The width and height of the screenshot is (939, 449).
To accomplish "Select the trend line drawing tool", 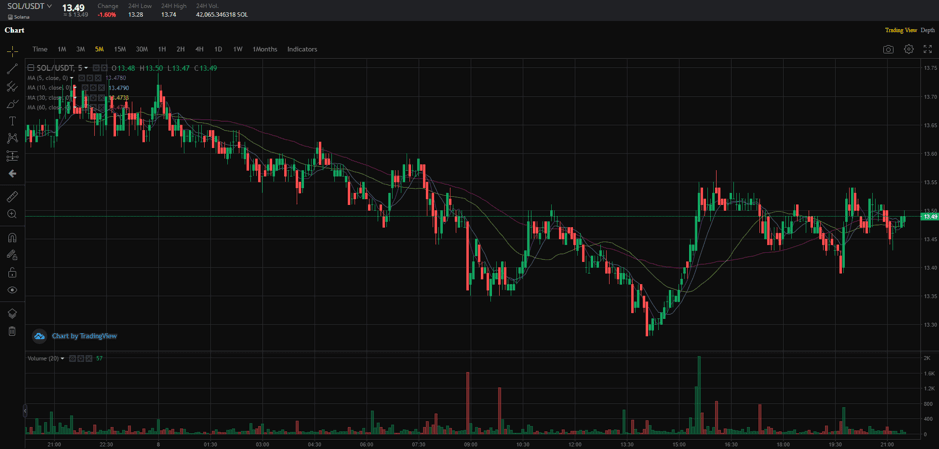I will pos(12,69).
